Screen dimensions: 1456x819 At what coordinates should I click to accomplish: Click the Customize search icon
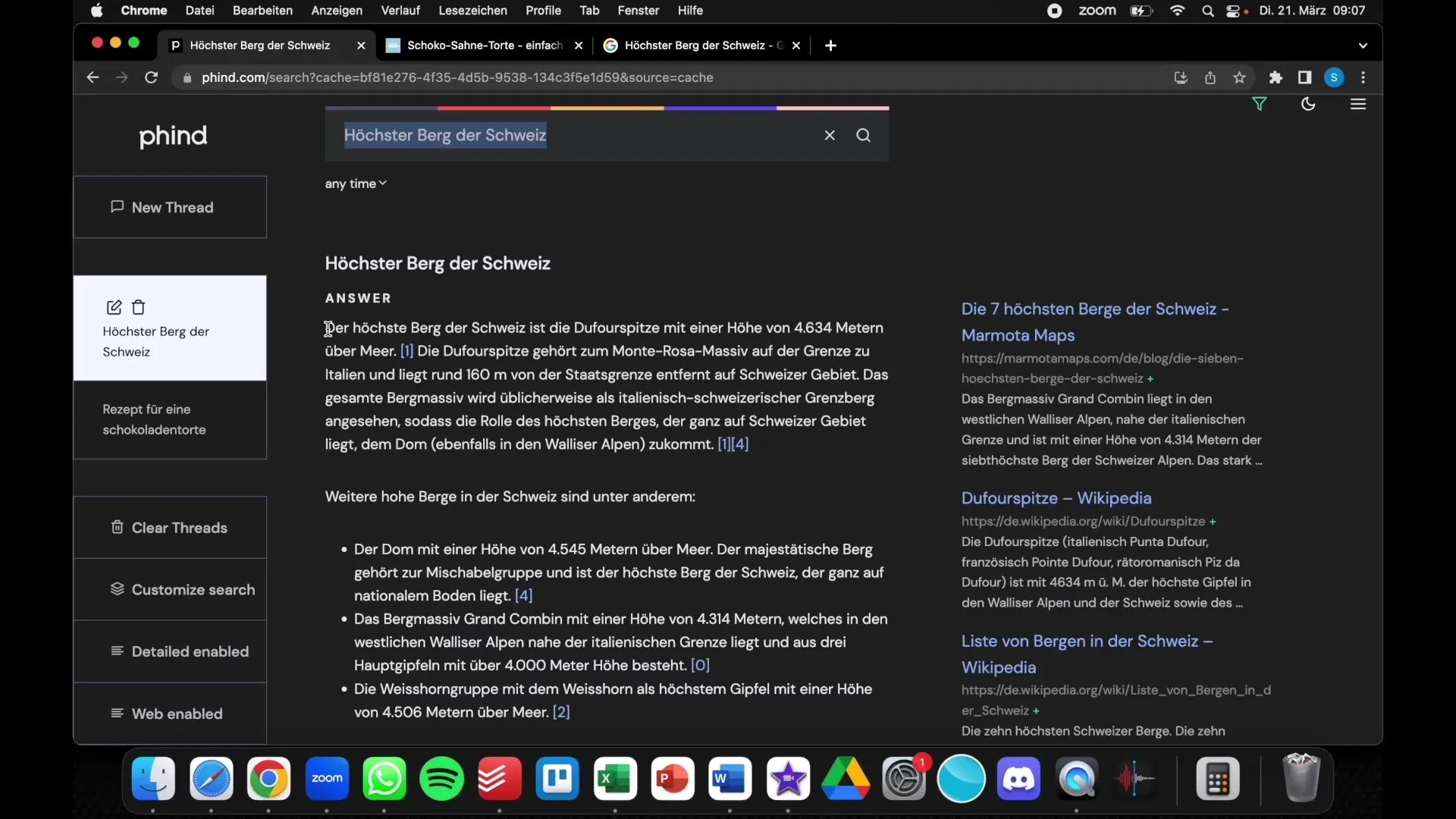pos(116,590)
